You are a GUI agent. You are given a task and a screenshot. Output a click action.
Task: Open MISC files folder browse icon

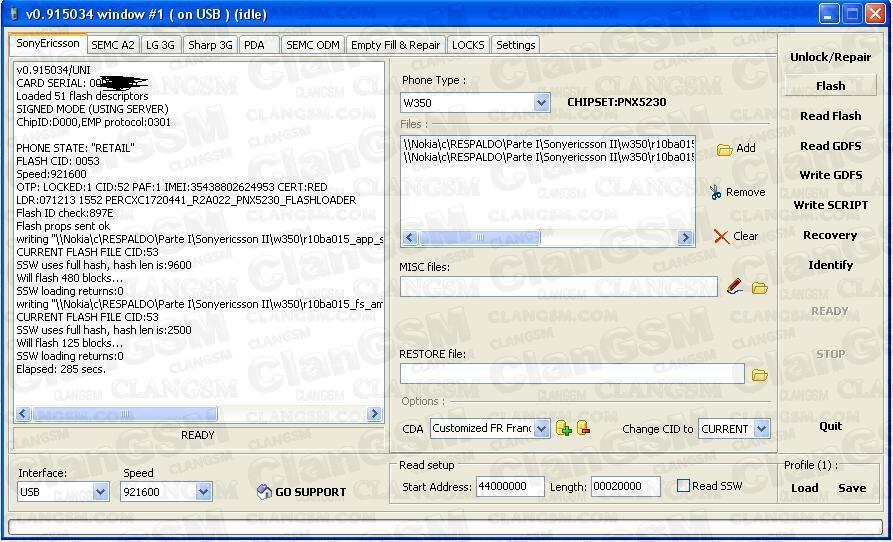tap(760, 288)
